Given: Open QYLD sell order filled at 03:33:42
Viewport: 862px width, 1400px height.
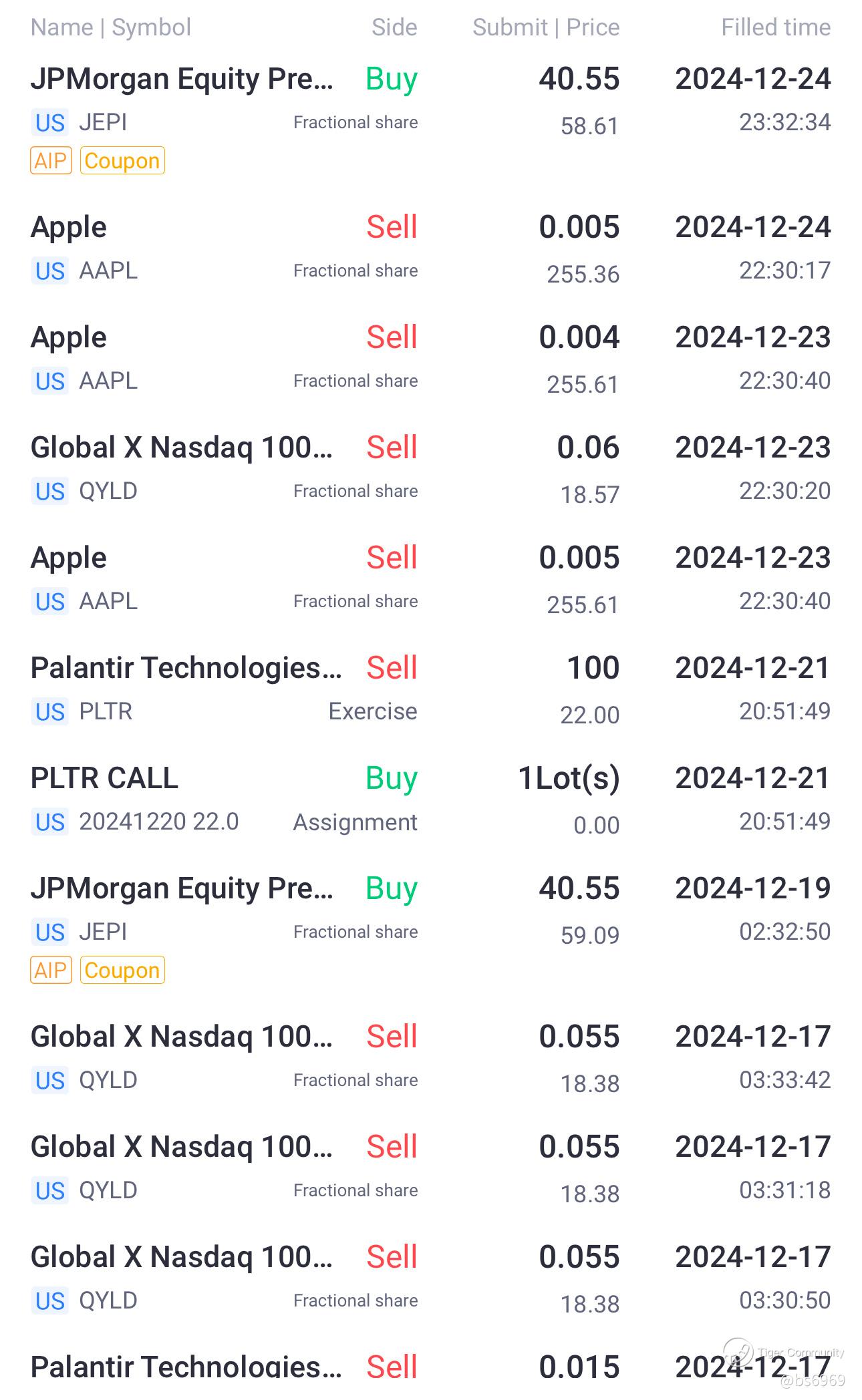Looking at the screenshot, I should [x=431, y=1058].
